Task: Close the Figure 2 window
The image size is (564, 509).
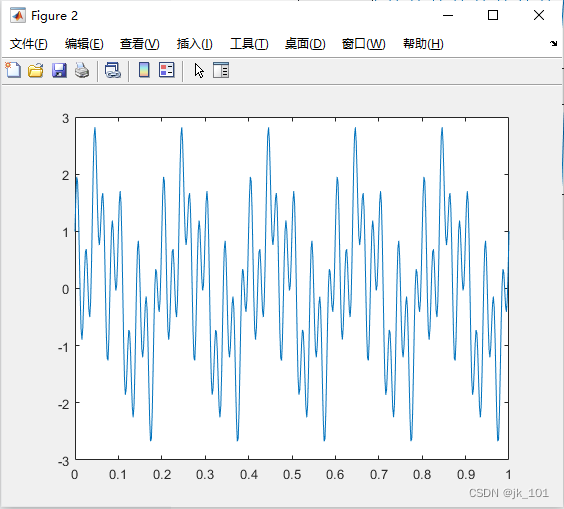Action: click(x=539, y=15)
